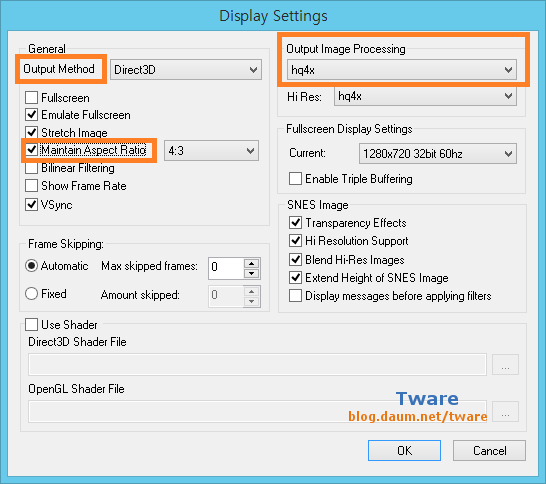Open the Output Image Processing hq4x dropdown
546x484 pixels.
(x=401, y=70)
